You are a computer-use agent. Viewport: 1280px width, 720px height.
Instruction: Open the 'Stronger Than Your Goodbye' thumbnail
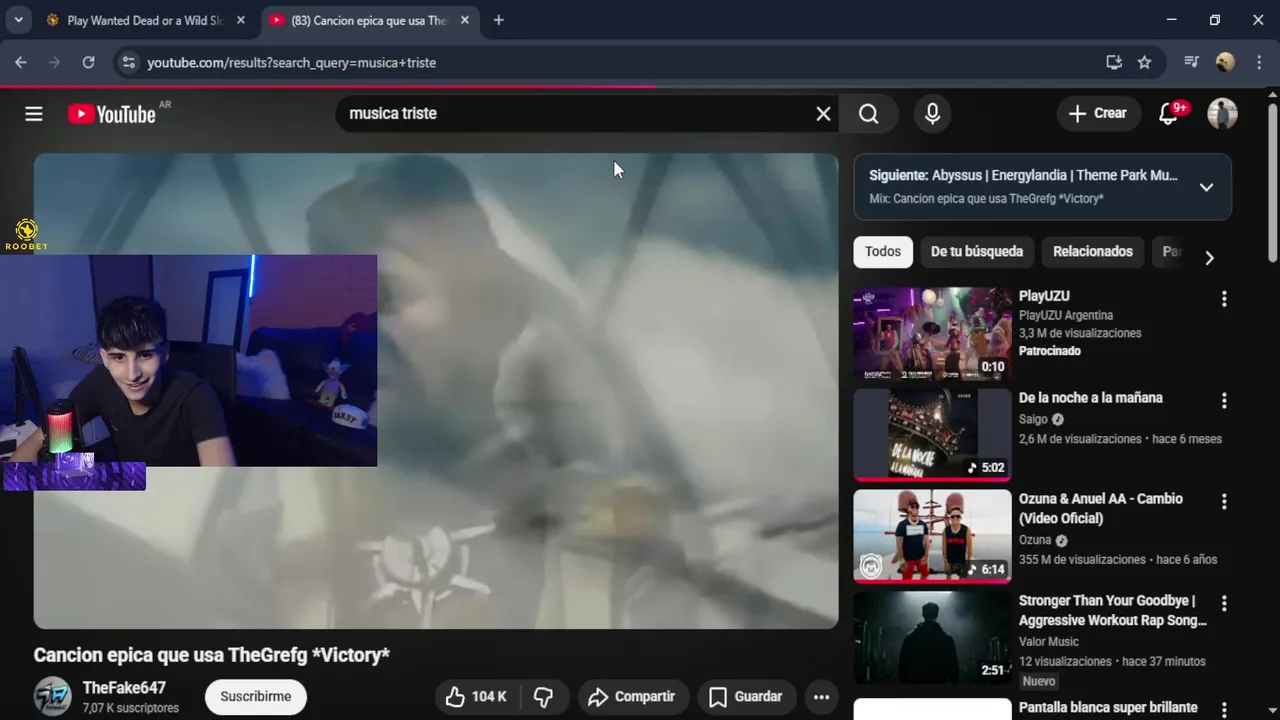coord(932,638)
